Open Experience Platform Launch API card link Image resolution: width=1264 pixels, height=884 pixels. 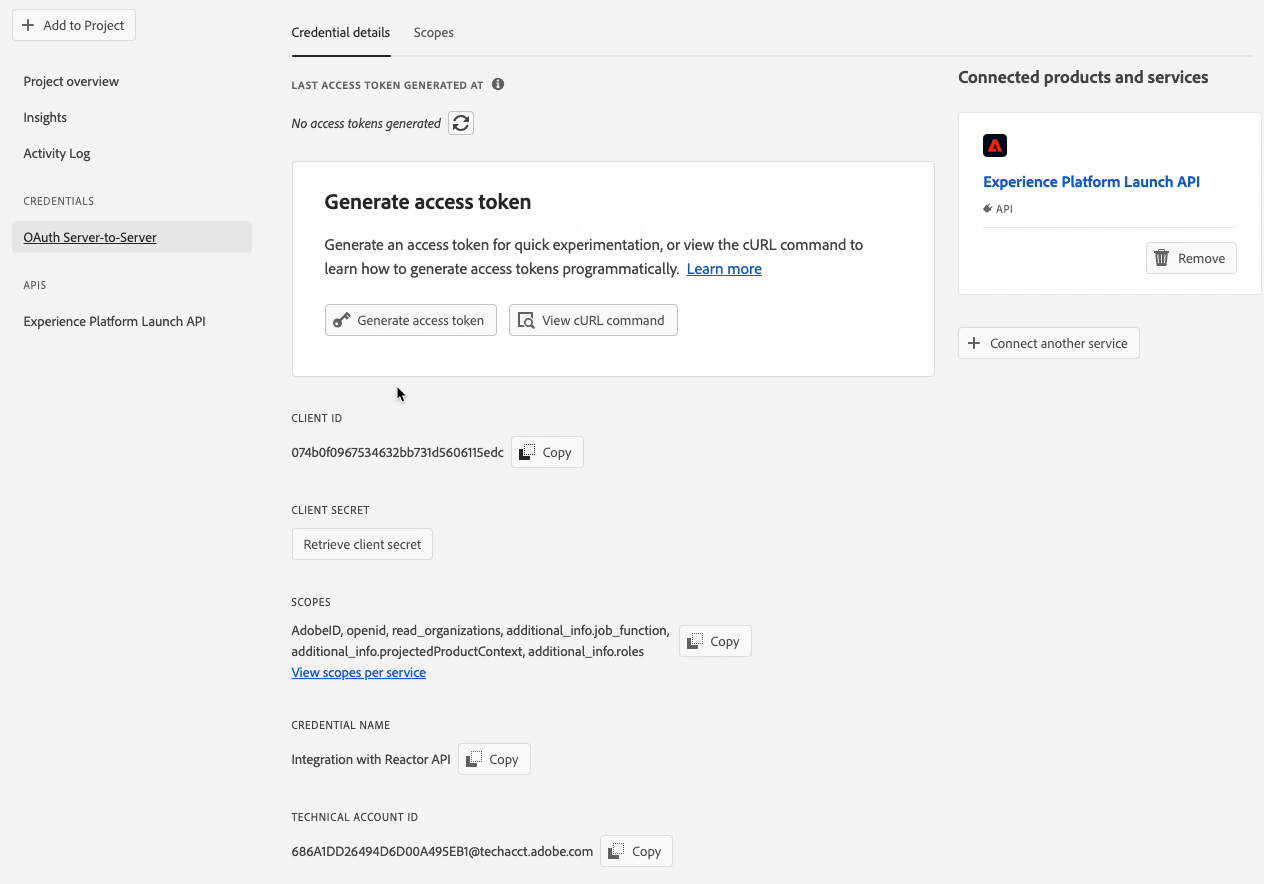(1091, 182)
